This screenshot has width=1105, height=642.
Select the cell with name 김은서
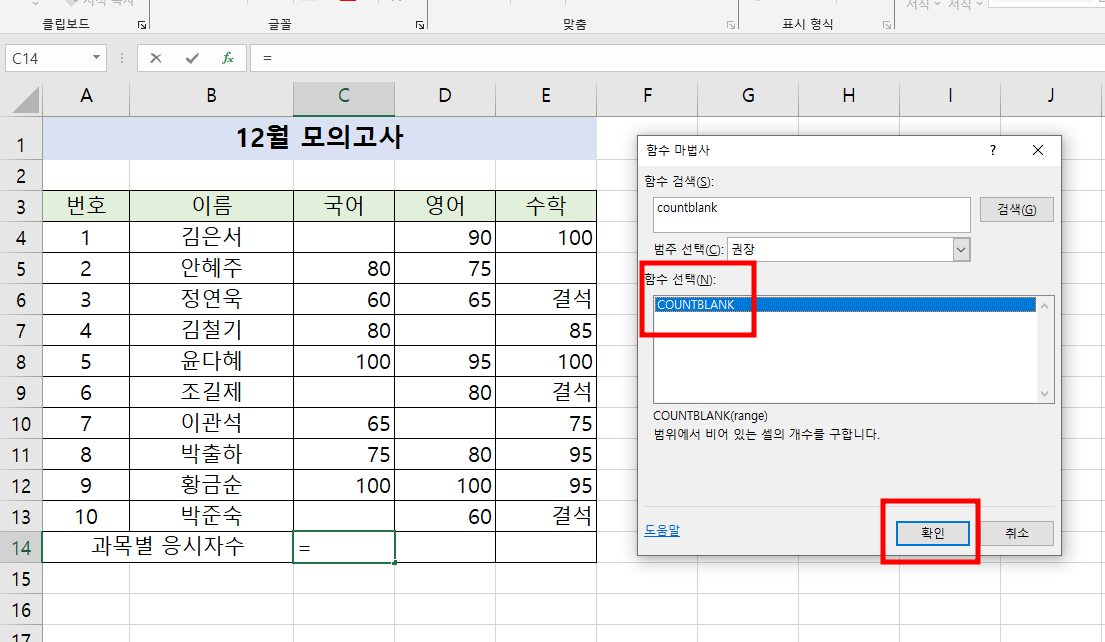click(x=211, y=237)
